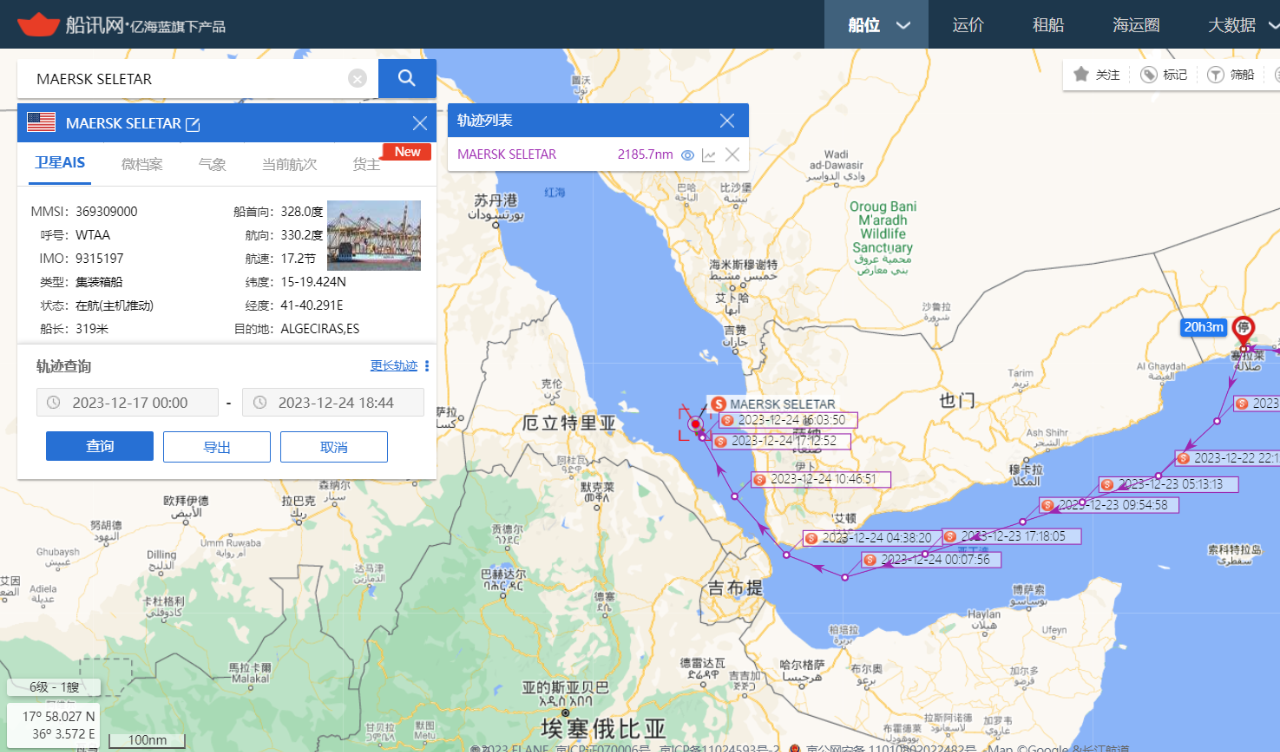Open the three-dot options next to 更长轨迹
1280x752 pixels.
coord(427,366)
